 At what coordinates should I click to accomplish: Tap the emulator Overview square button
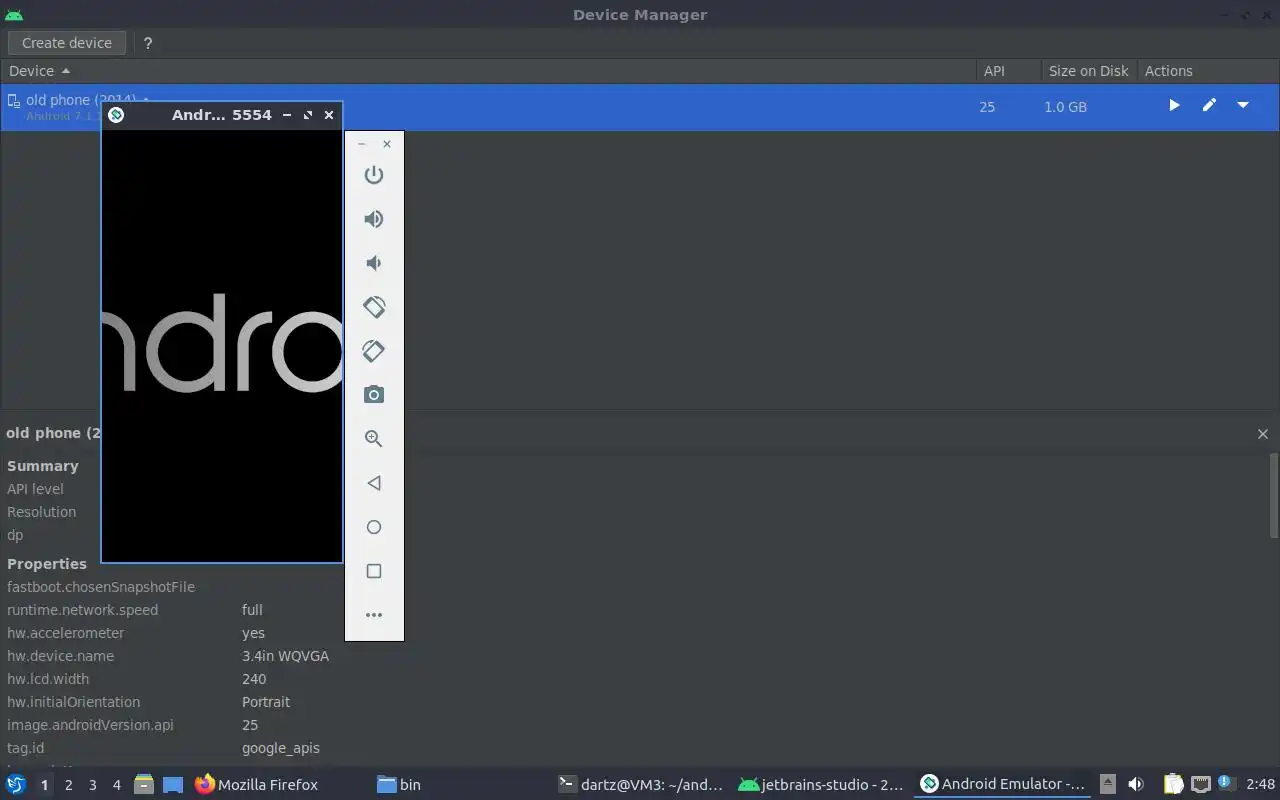coord(374,571)
